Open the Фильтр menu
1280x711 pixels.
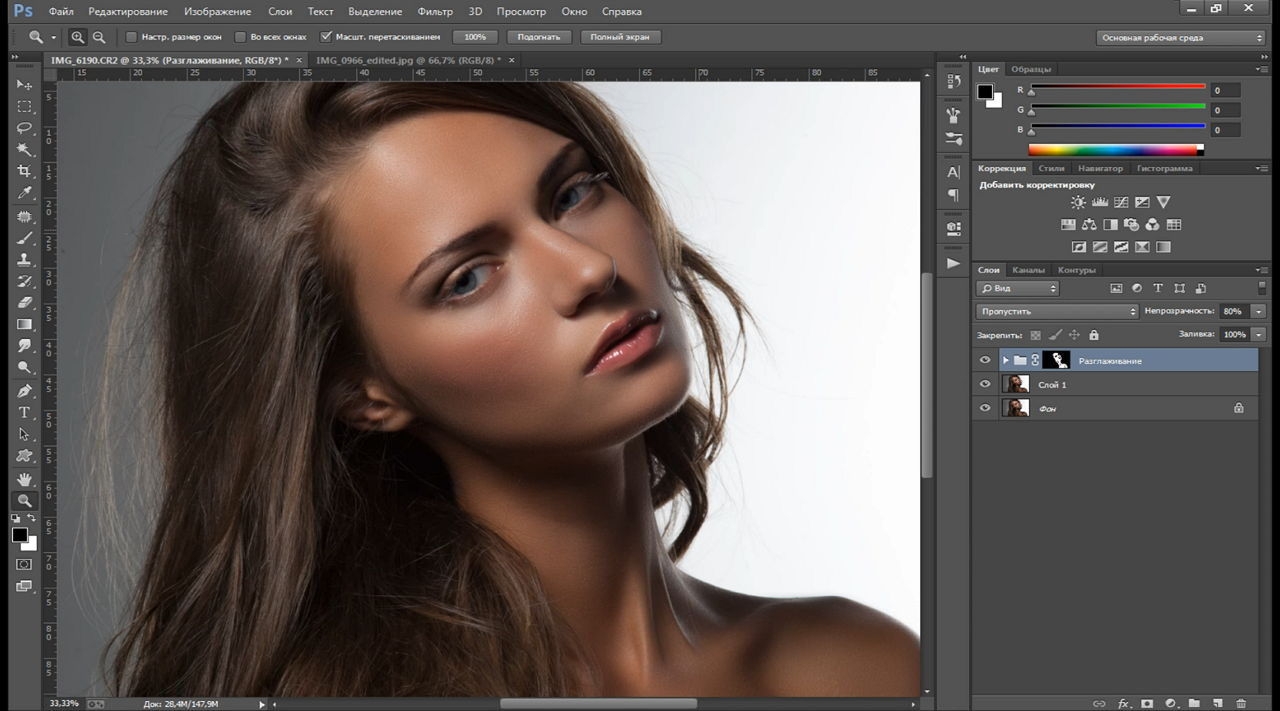click(435, 11)
